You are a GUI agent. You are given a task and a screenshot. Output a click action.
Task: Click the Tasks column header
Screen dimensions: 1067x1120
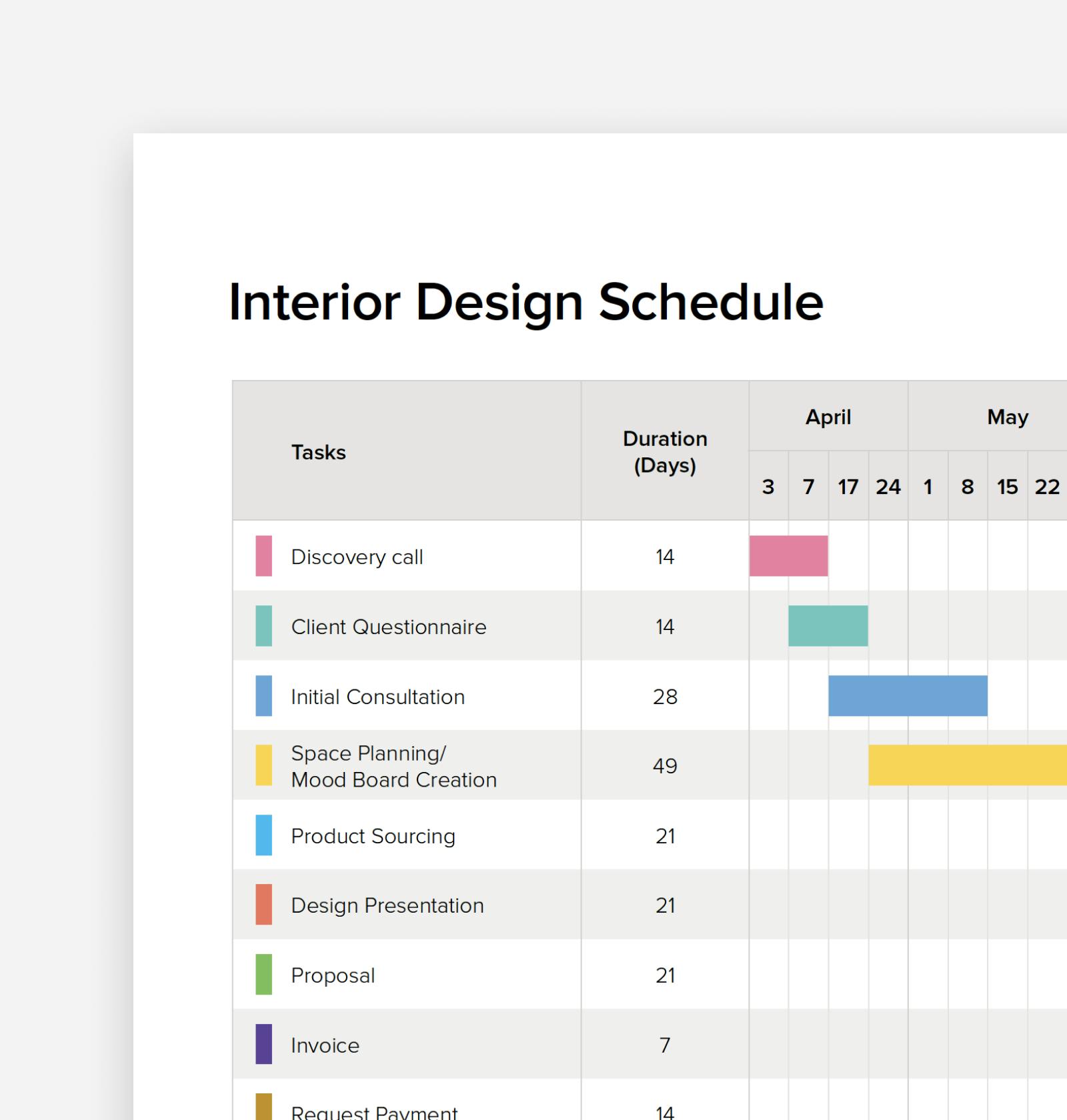coord(318,452)
